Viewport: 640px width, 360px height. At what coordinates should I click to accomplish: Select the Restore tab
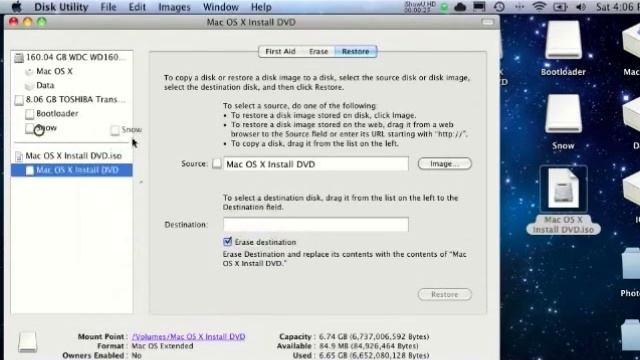coord(356,51)
